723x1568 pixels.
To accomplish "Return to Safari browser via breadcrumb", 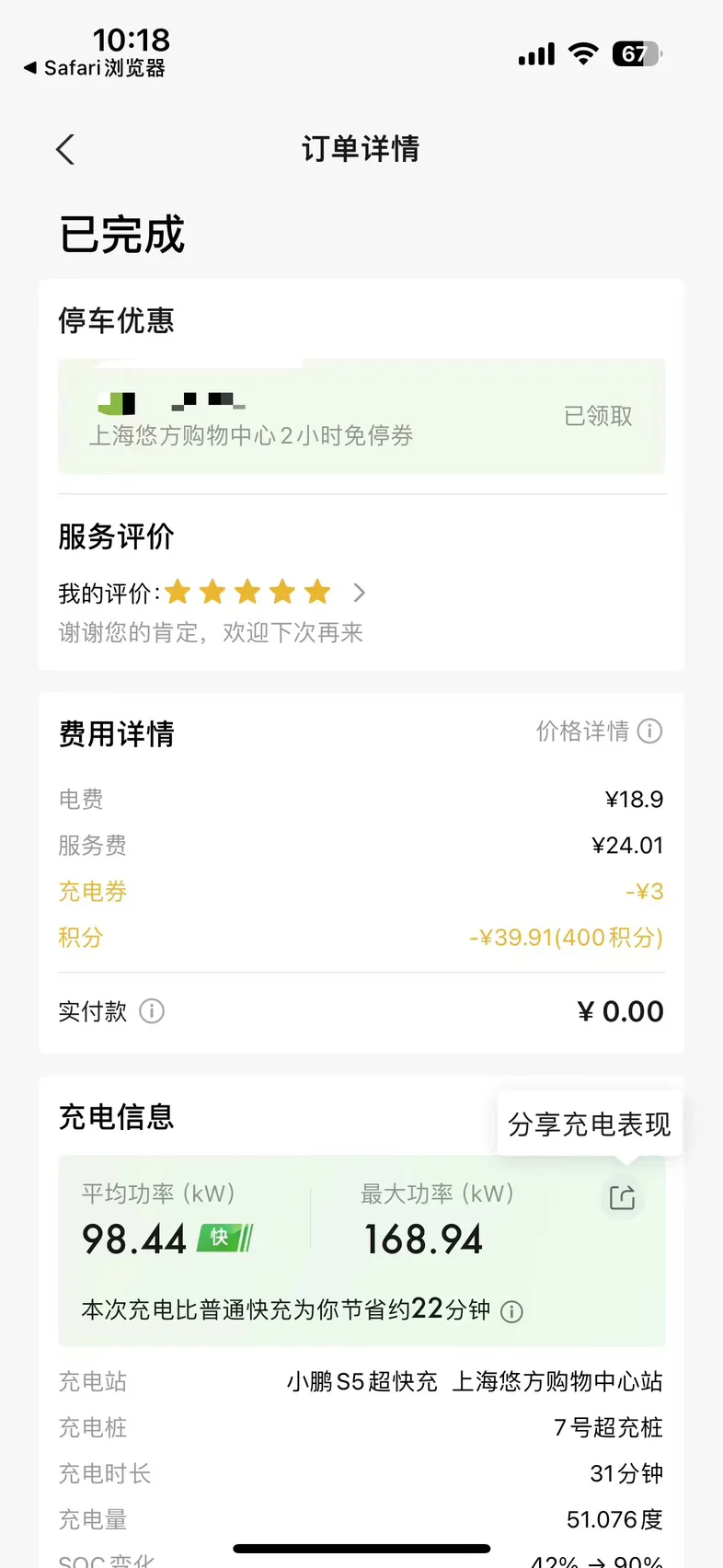I will [95, 68].
